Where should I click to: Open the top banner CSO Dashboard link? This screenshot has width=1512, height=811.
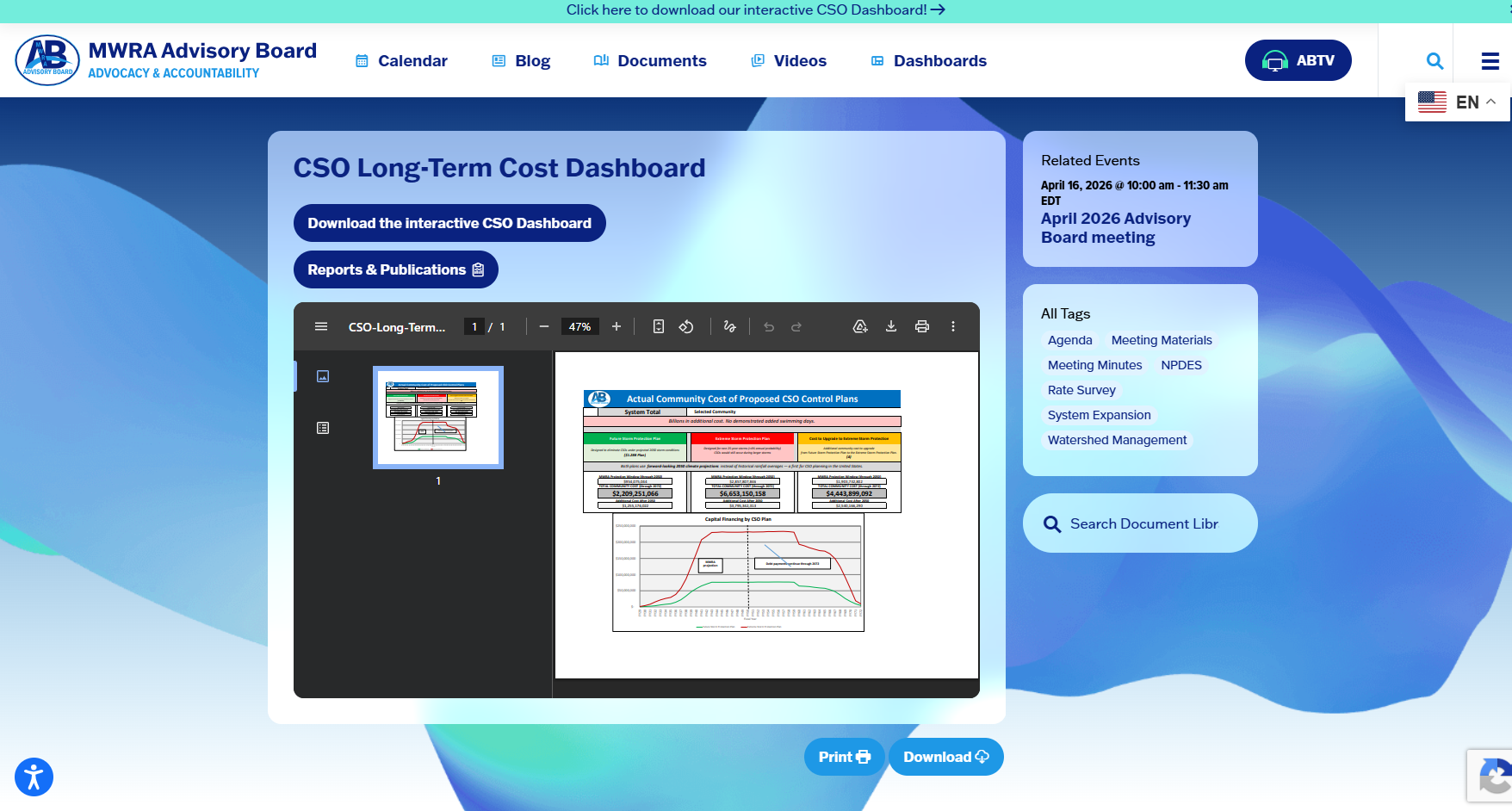(756, 9)
